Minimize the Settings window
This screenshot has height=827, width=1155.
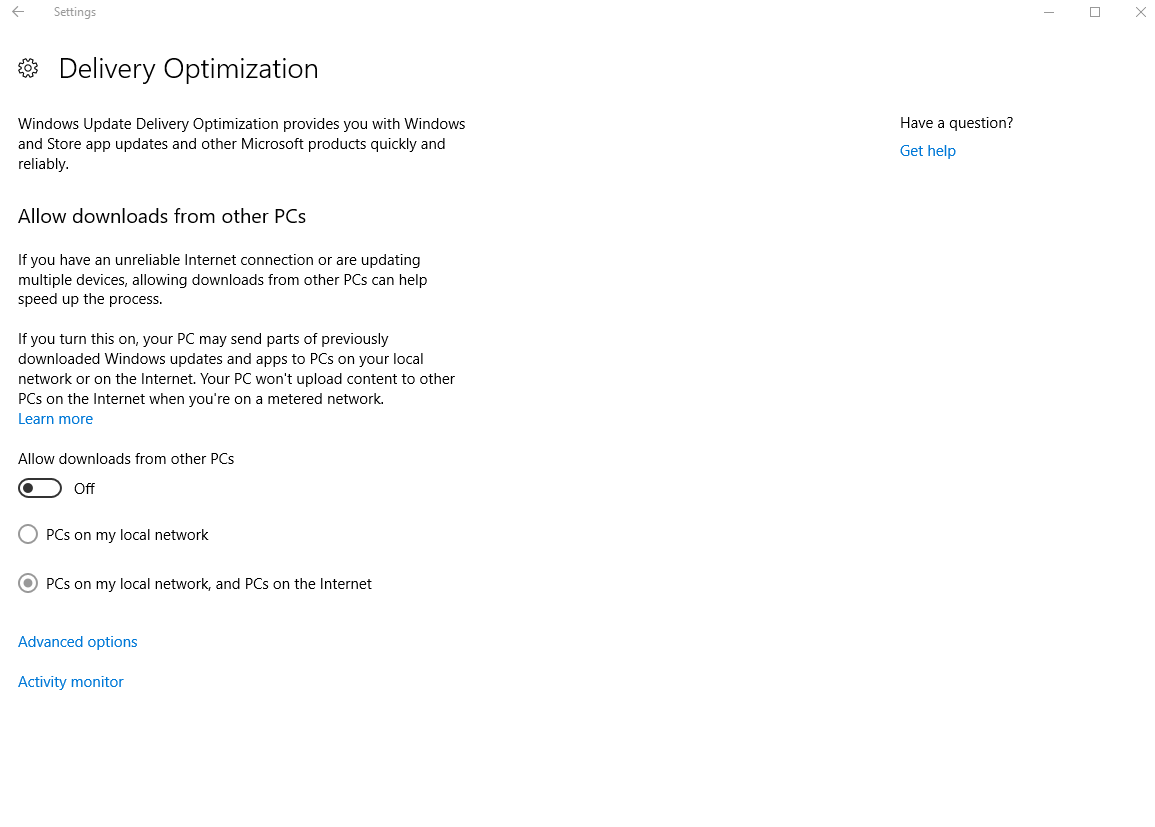pos(1049,12)
